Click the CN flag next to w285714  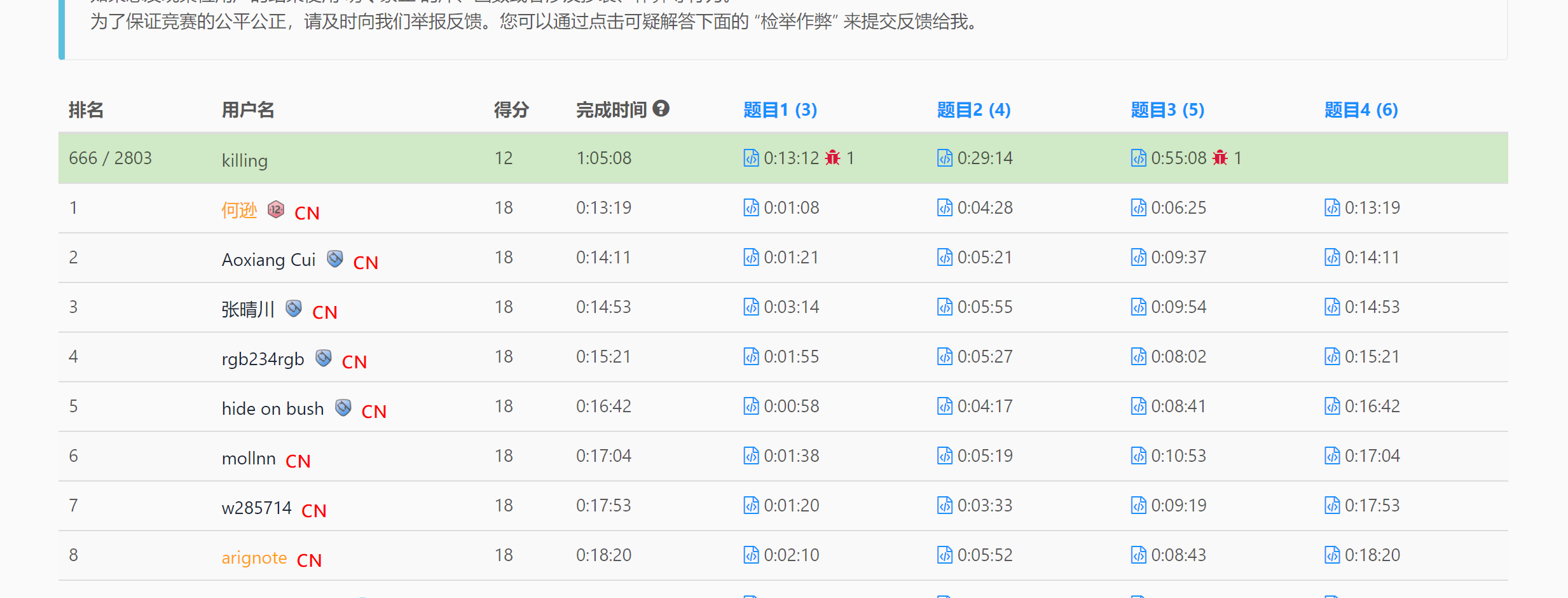[x=313, y=510]
